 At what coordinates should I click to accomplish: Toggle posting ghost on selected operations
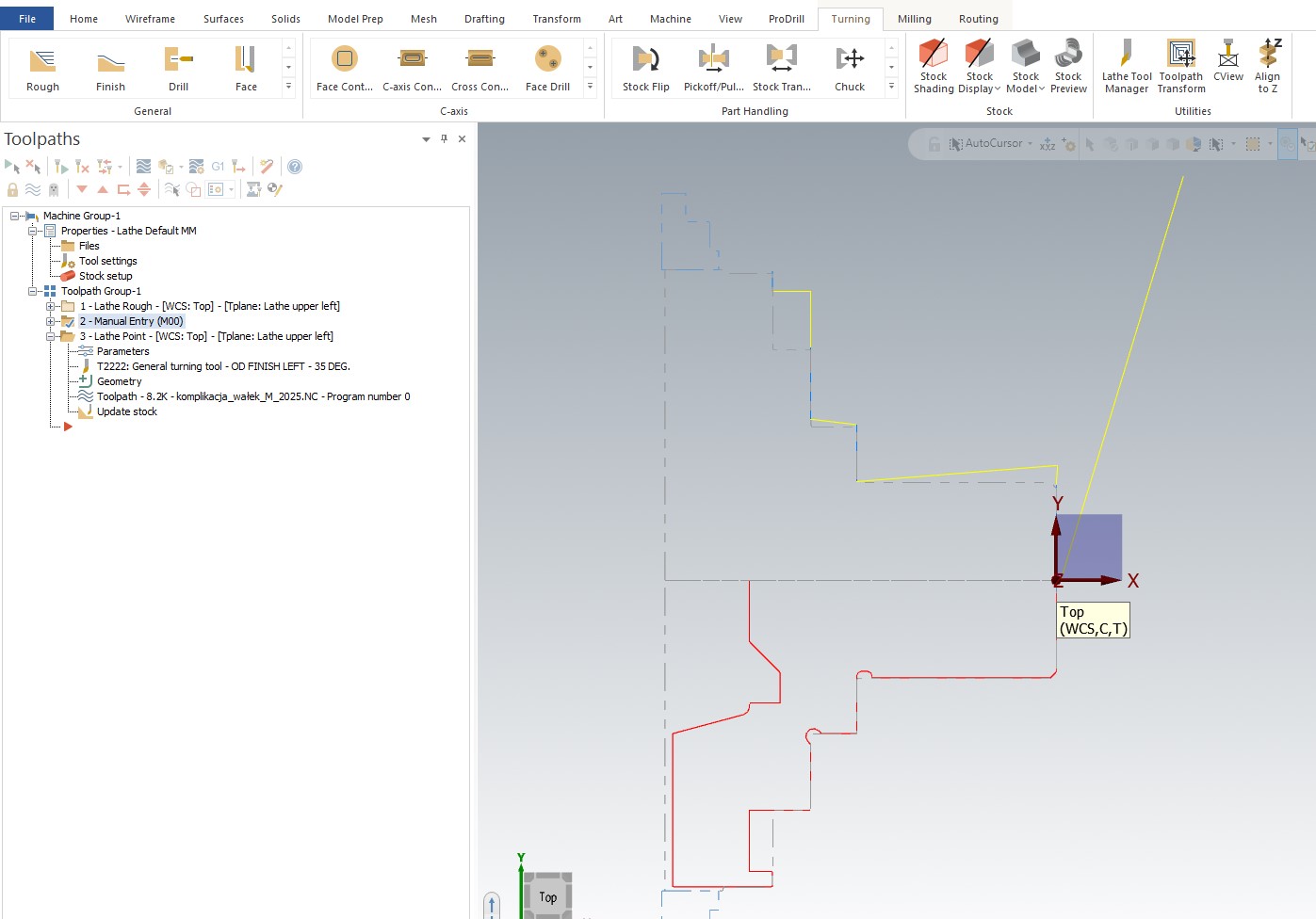click(54, 189)
